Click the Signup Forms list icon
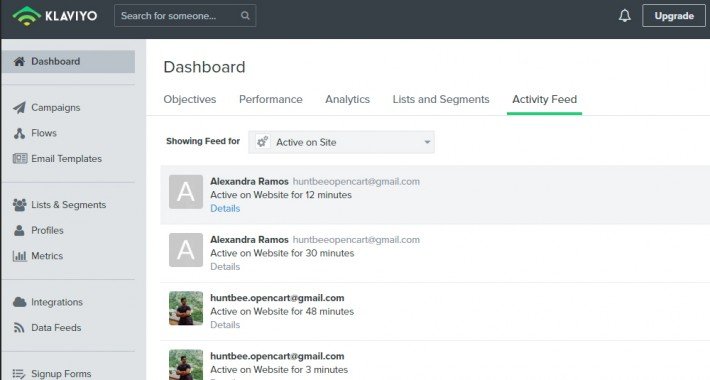The width and height of the screenshot is (710, 380). (19, 374)
